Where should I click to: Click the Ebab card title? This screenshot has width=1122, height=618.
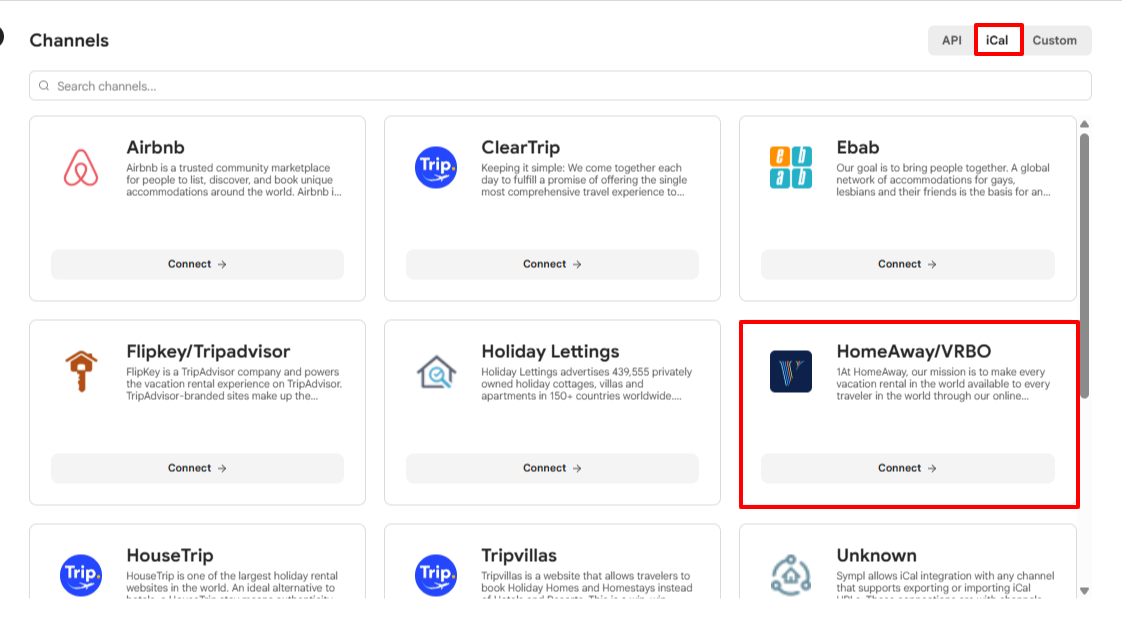857,147
